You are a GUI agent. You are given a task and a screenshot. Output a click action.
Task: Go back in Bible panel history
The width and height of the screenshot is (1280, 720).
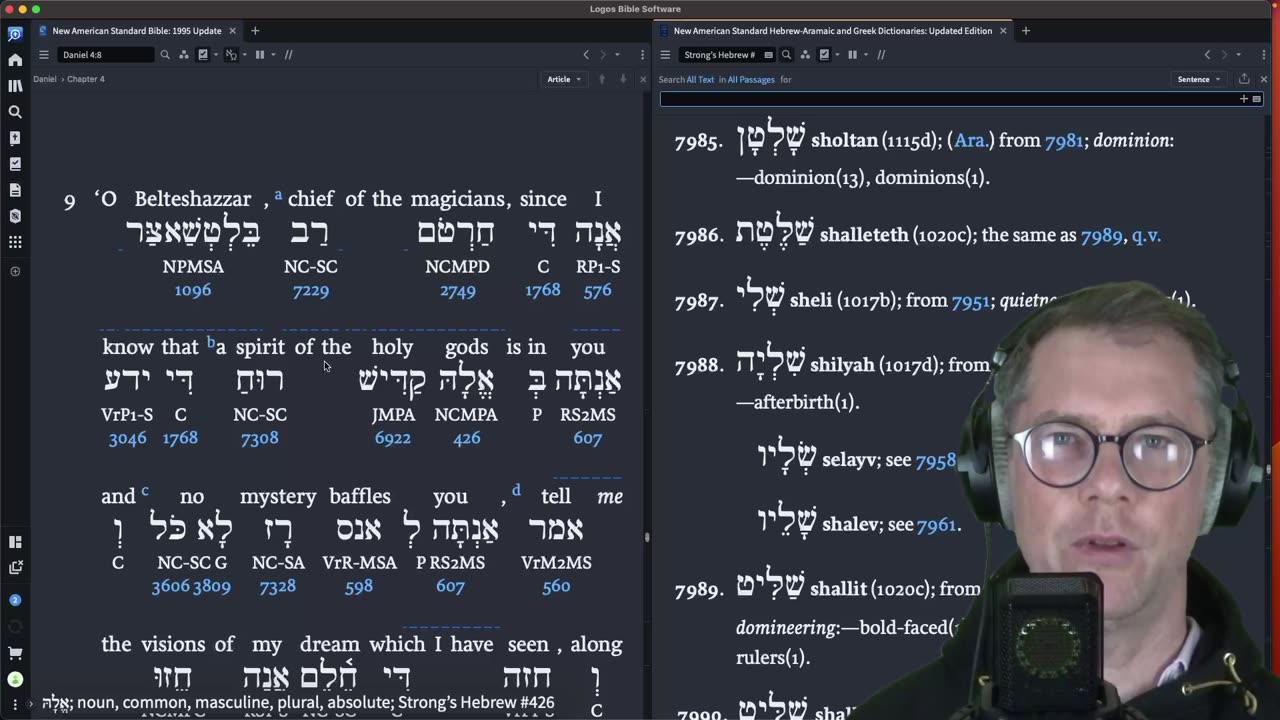[x=586, y=55]
